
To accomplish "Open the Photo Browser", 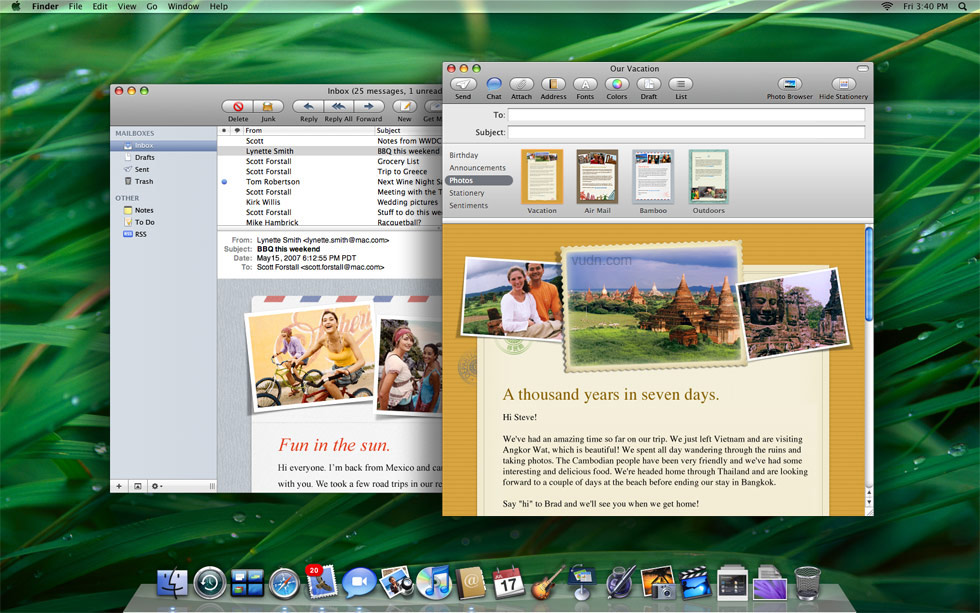I will [790, 84].
